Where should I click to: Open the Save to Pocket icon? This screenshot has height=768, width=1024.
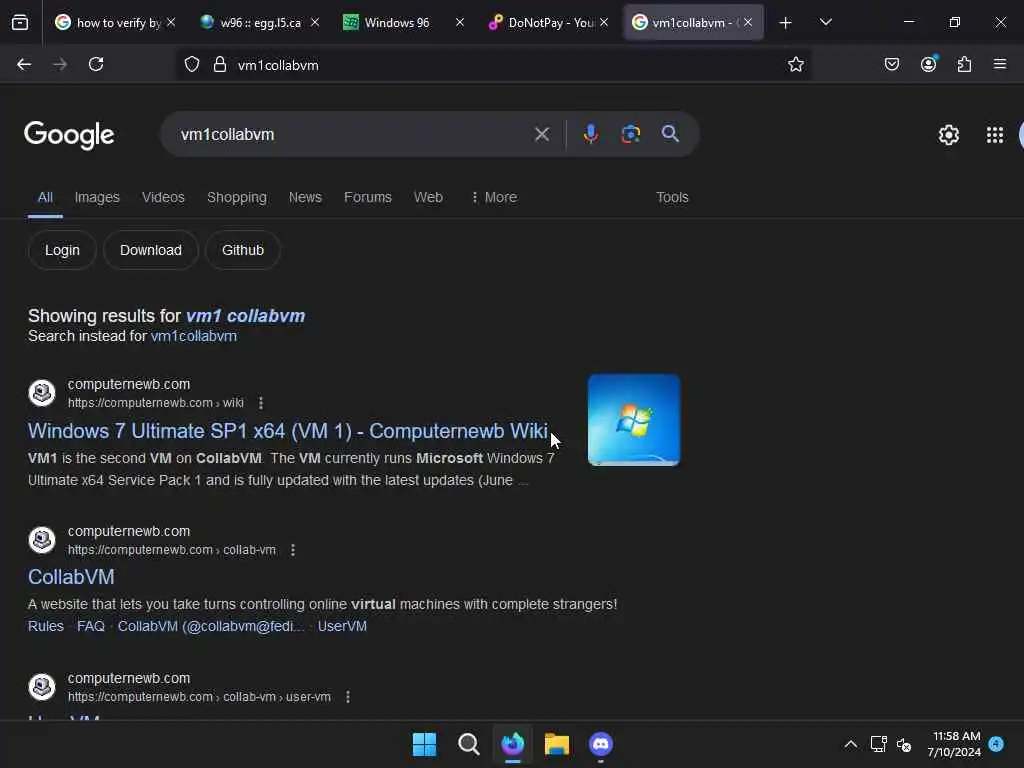891,65
